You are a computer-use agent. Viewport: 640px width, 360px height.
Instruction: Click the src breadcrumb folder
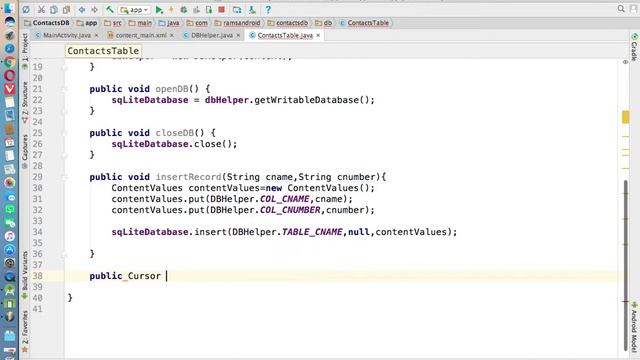pos(113,23)
